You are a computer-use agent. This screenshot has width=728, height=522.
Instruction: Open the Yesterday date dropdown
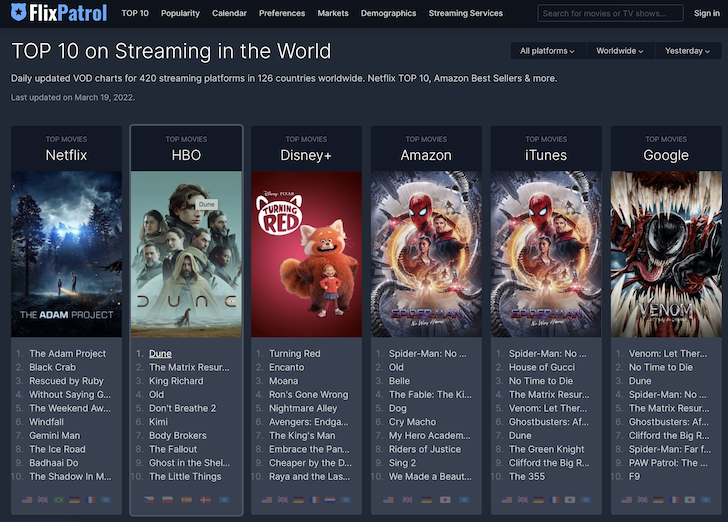coord(688,51)
